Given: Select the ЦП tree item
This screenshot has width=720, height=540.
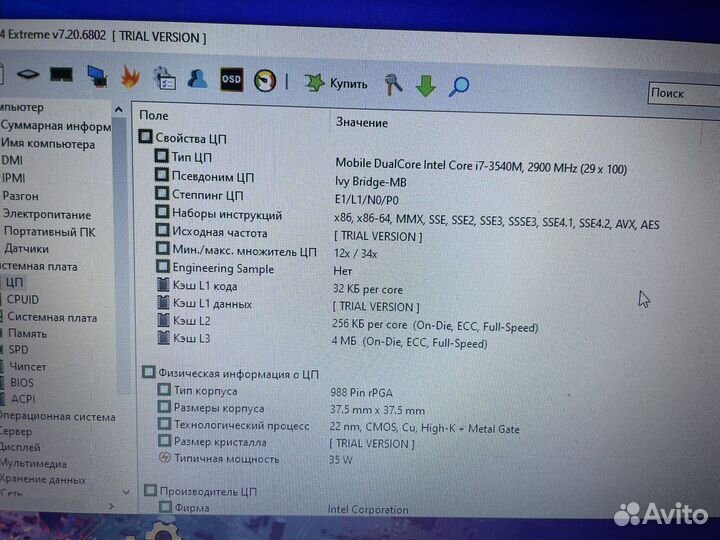Looking at the screenshot, I should coord(14,282).
